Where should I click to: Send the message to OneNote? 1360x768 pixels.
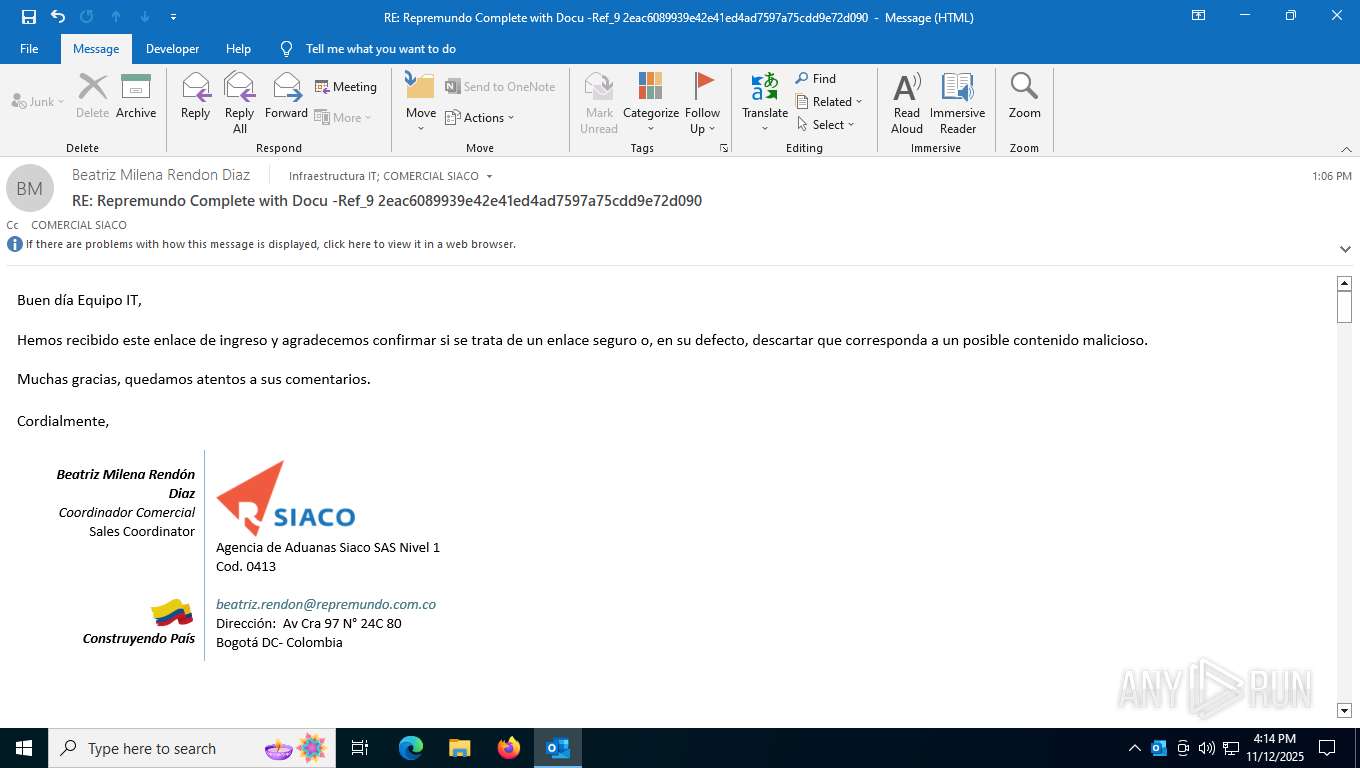[x=500, y=87]
